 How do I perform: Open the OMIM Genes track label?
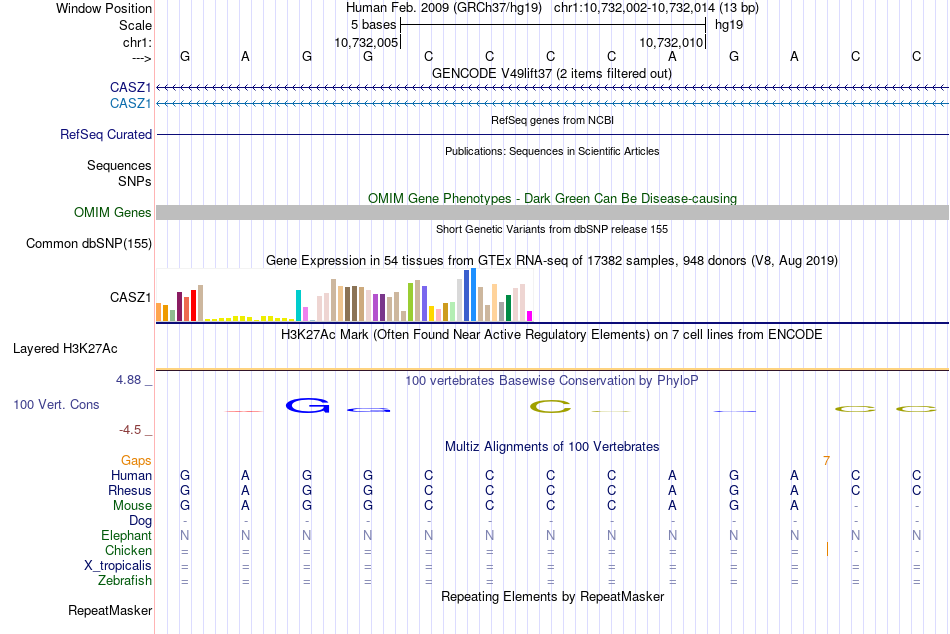pos(113,213)
